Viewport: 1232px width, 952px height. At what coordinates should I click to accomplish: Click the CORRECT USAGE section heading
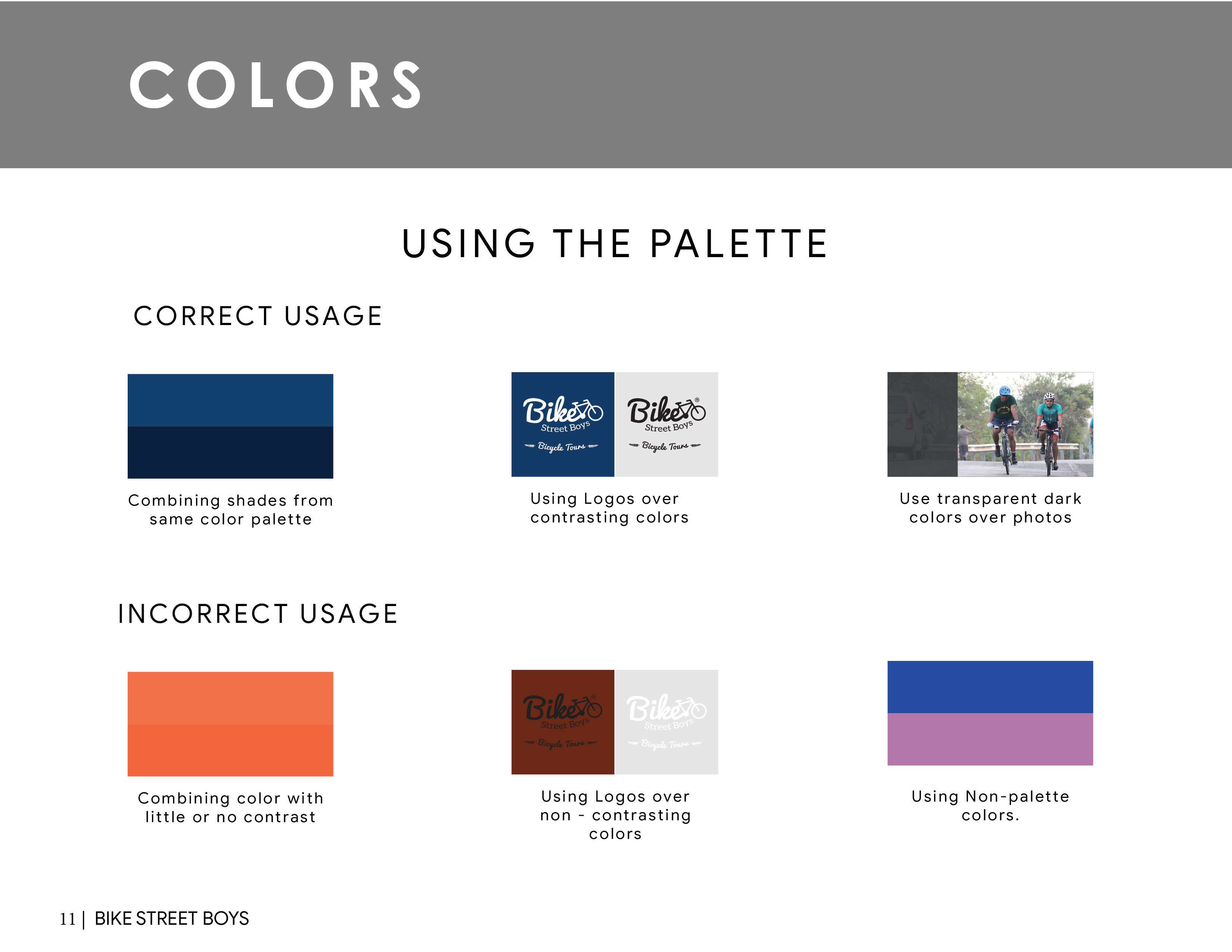click(258, 316)
